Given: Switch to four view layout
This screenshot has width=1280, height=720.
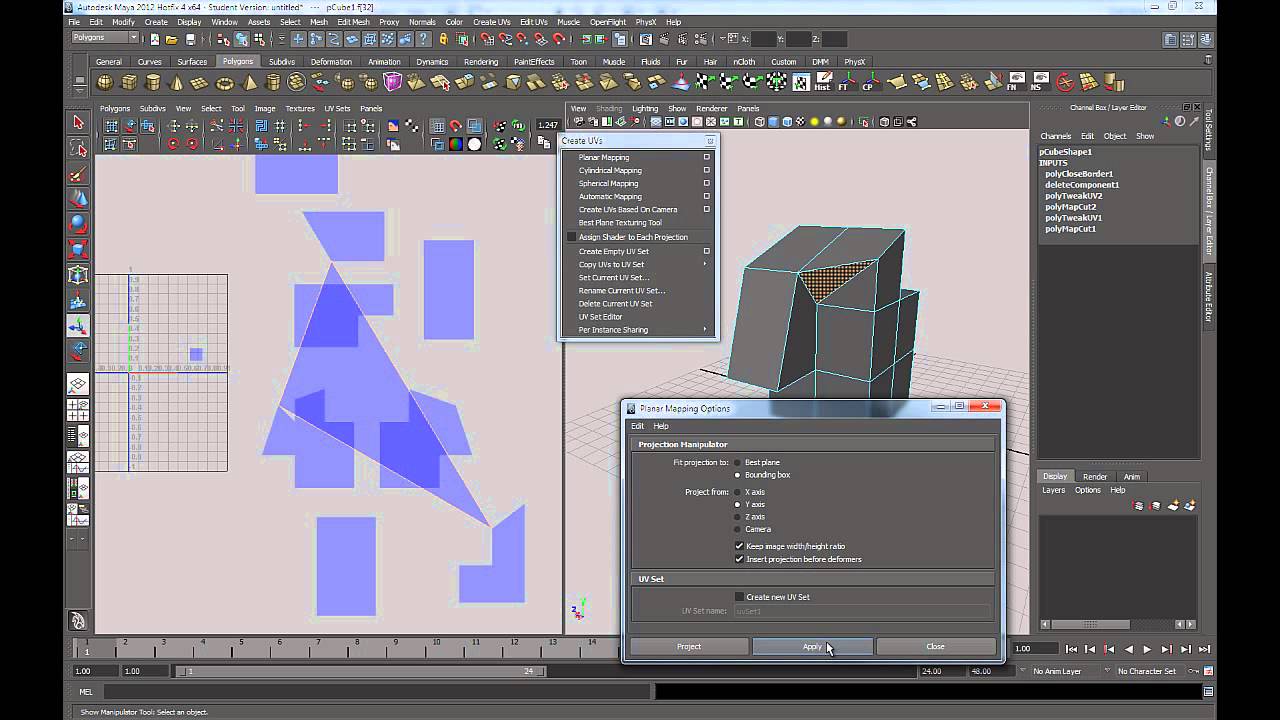Looking at the screenshot, I should tap(78, 411).
